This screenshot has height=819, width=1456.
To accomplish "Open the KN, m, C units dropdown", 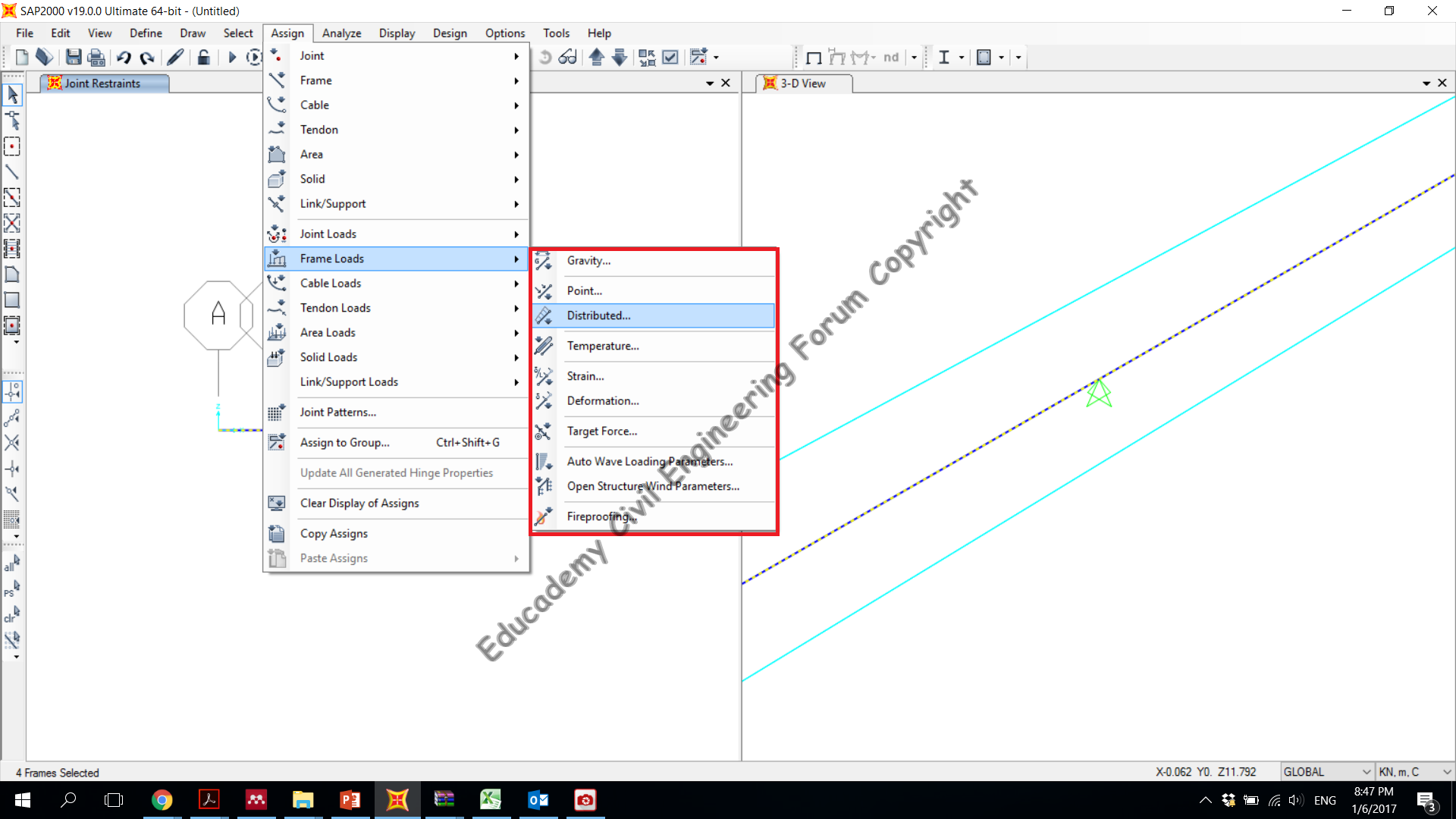I will pyautogui.click(x=1415, y=772).
